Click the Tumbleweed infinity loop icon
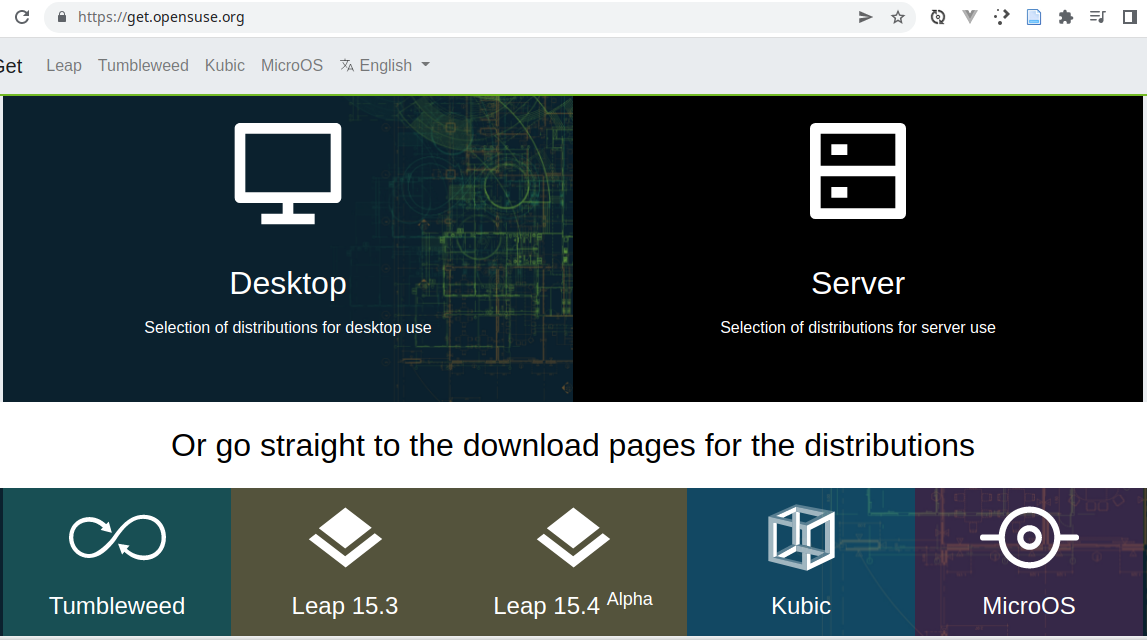 tap(117, 538)
